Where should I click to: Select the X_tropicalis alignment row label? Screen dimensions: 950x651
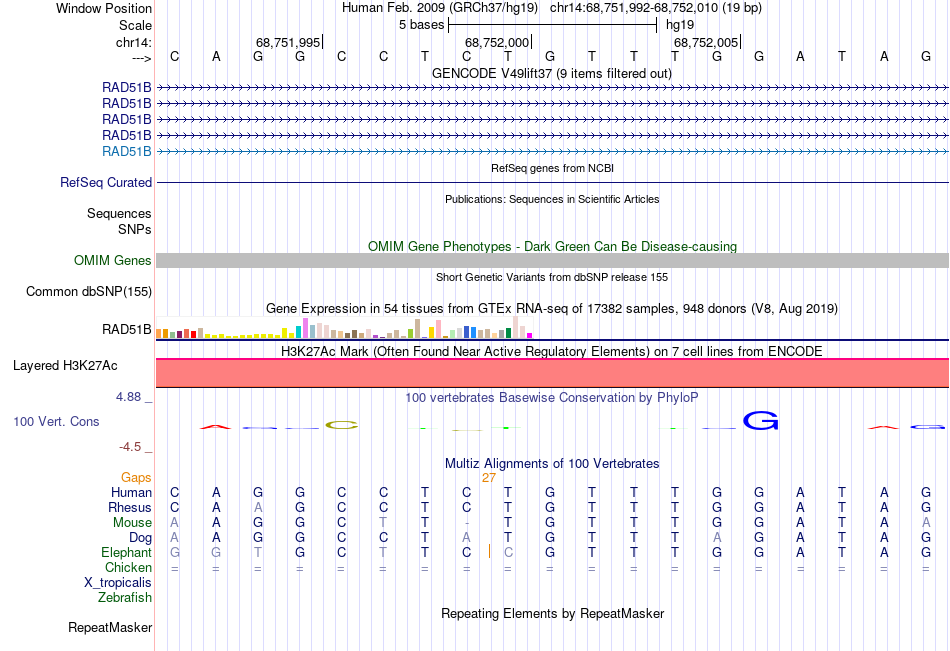coord(118,583)
